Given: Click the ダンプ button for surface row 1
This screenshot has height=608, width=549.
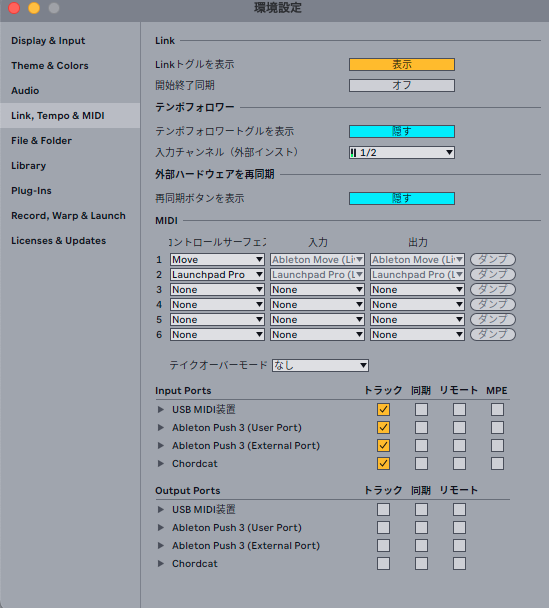Looking at the screenshot, I should click(x=493, y=259).
